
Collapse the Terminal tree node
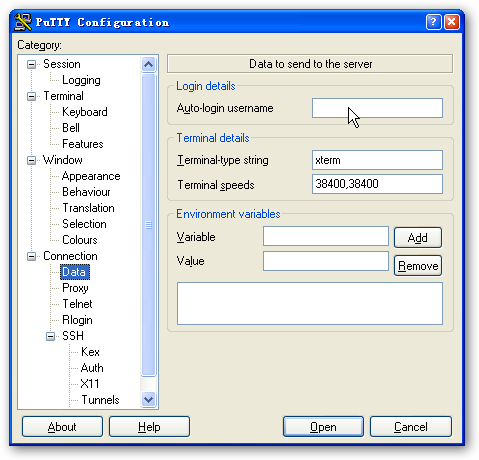click(31, 96)
